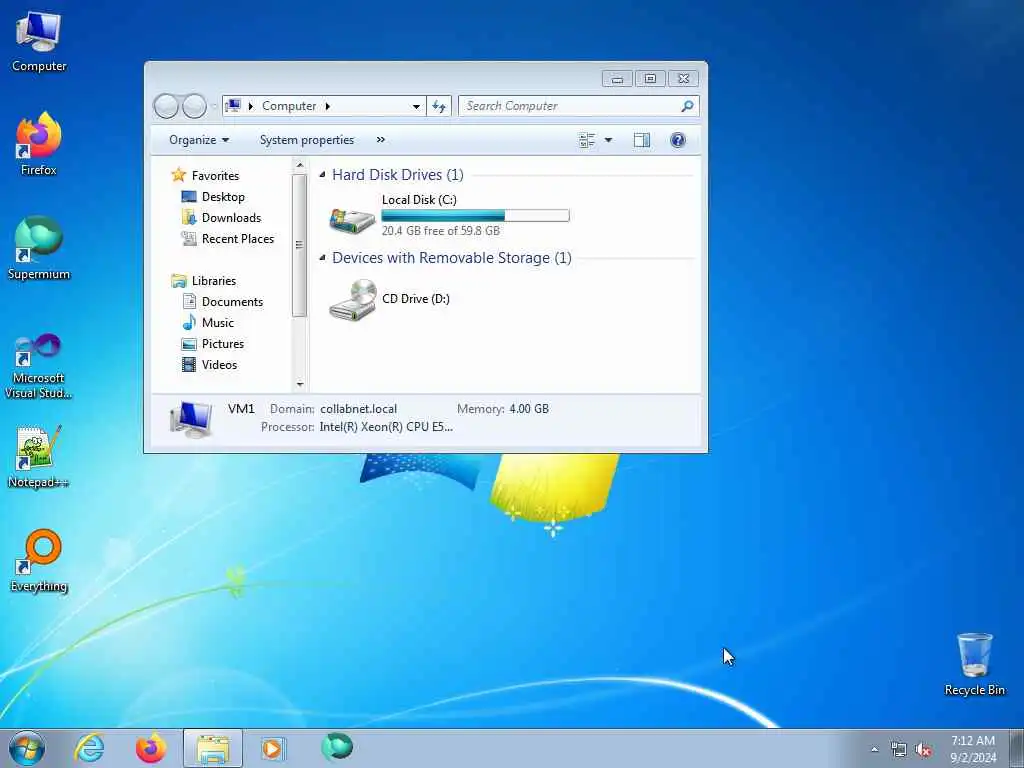Viewport: 1024px width, 768px height.
Task: Click the Change your view icon
Action: (587, 140)
